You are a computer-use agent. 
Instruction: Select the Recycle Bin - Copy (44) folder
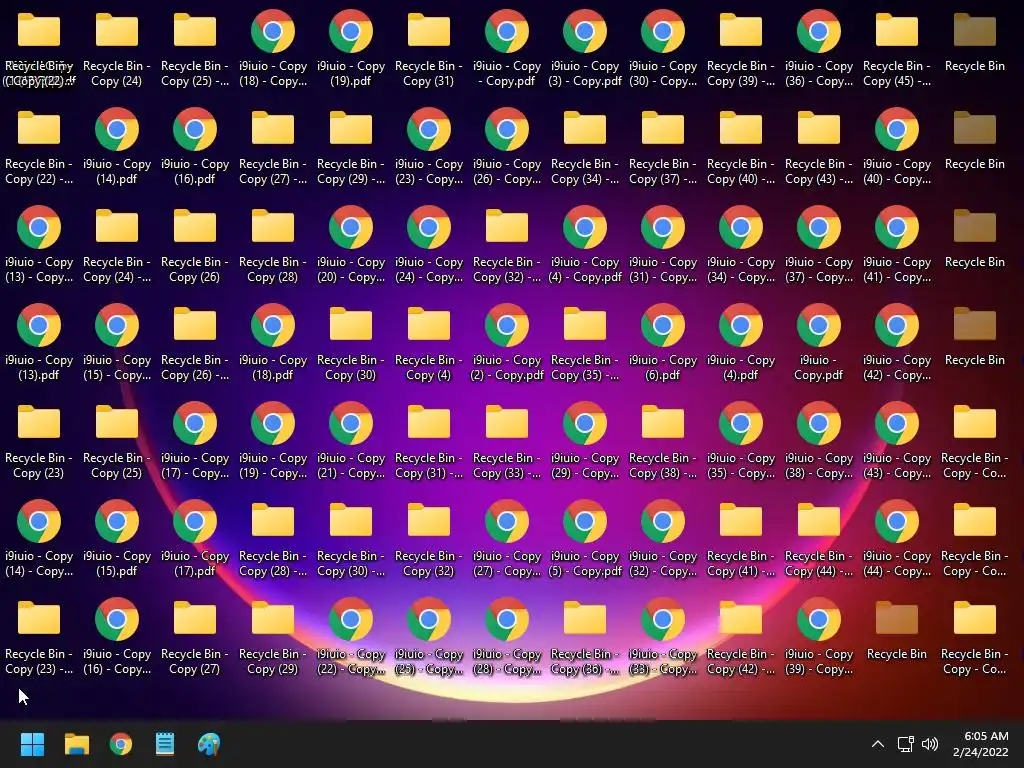pyautogui.click(x=819, y=539)
